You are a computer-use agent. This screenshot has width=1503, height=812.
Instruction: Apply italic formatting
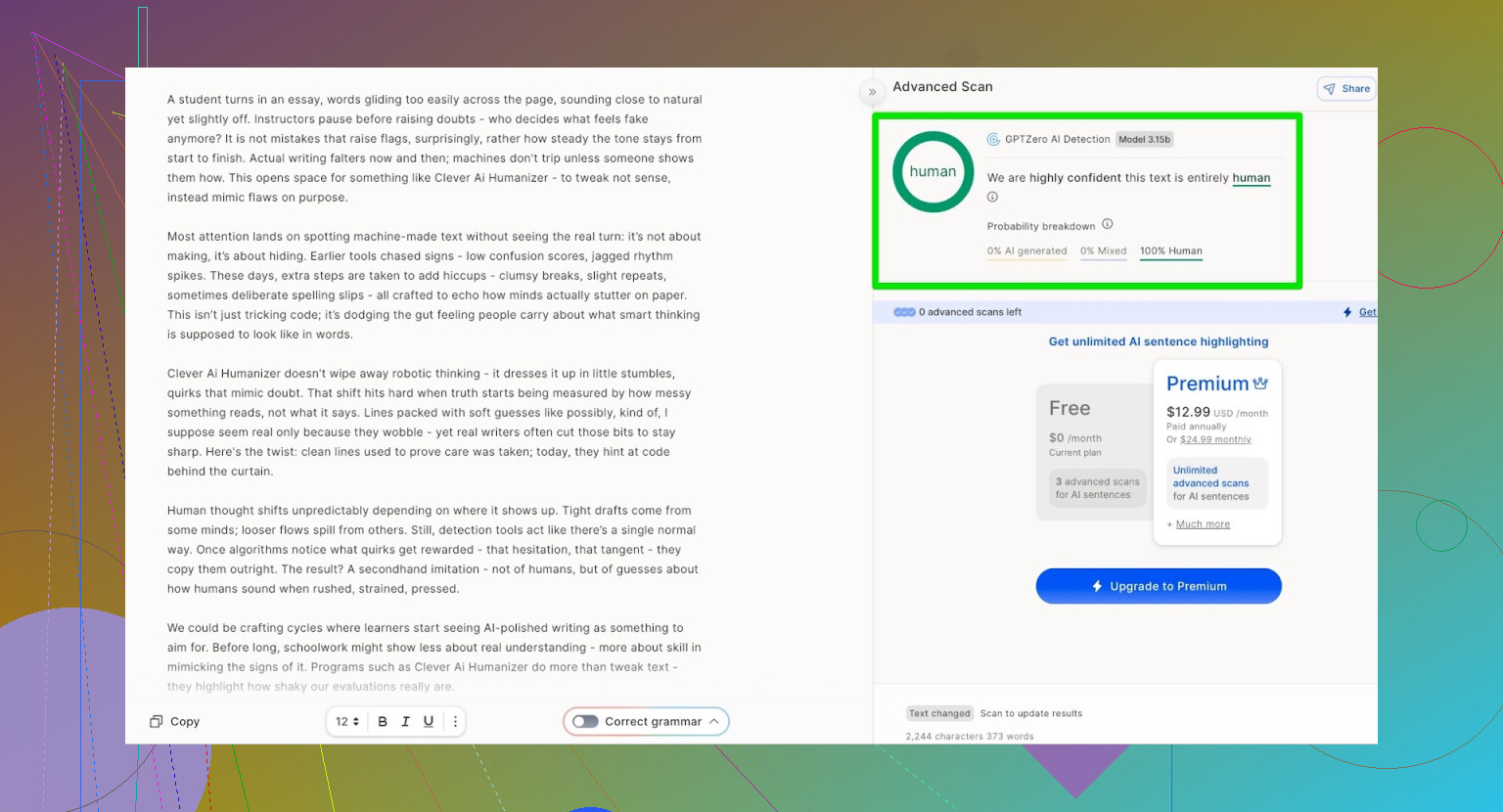click(x=405, y=722)
